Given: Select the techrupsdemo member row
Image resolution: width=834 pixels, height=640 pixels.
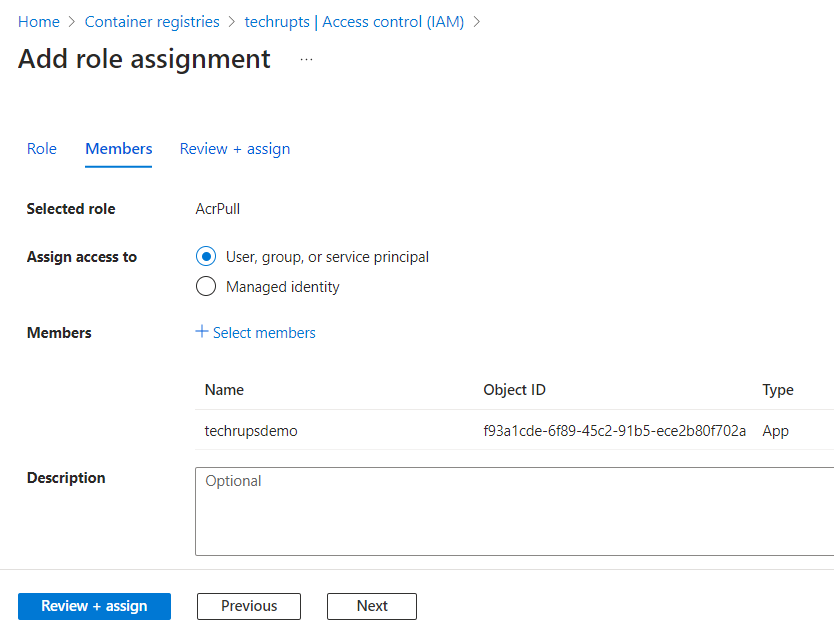Looking at the screenshot, I should tap(251, 431).
